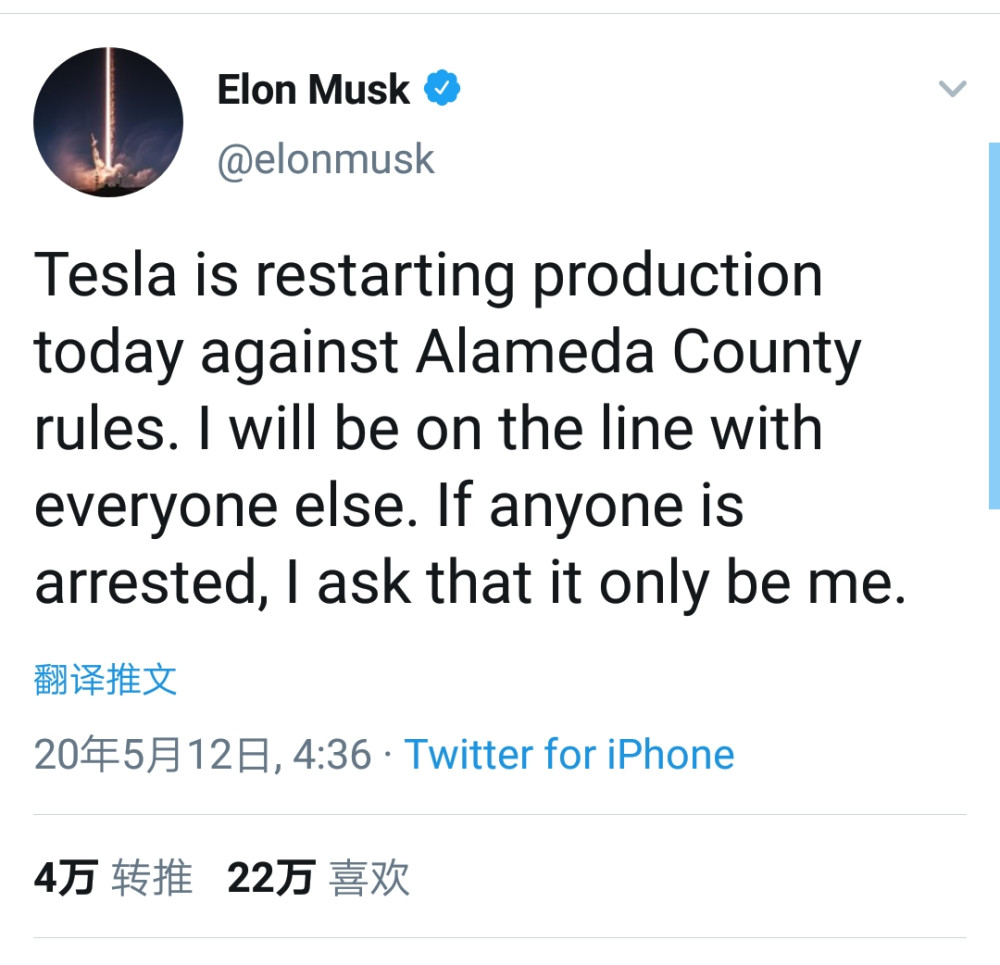
Task: Click the word "iPhone" in source link
Action: point(668,754)
